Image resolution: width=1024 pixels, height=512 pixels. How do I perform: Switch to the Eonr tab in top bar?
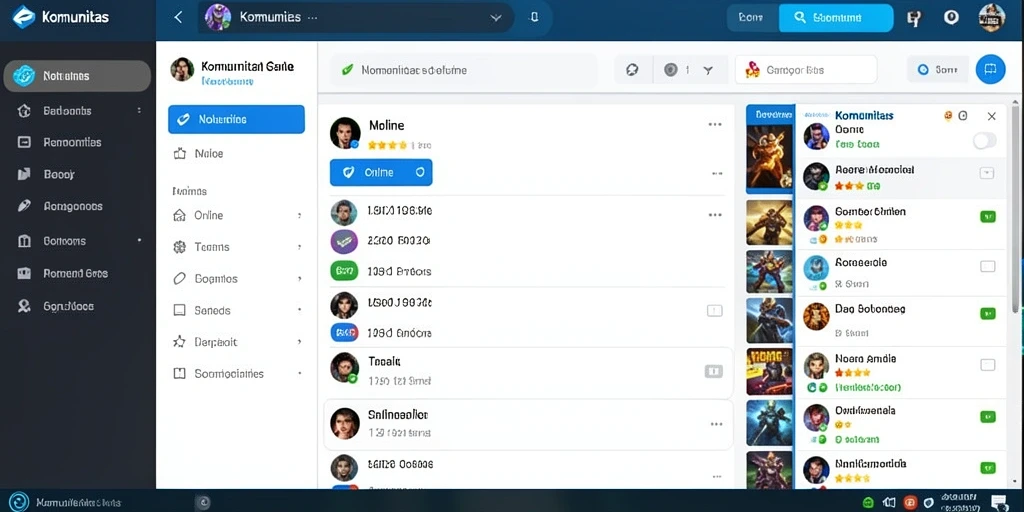[752, 18]
